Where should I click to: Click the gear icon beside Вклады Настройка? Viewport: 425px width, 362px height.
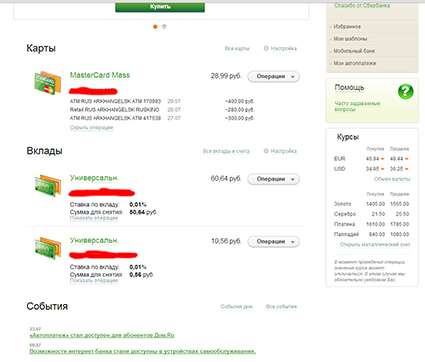[266, 151]
